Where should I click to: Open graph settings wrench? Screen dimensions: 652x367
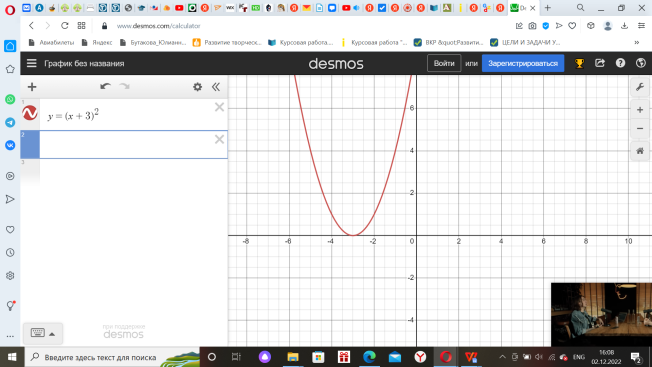click(x=640, y=87)
